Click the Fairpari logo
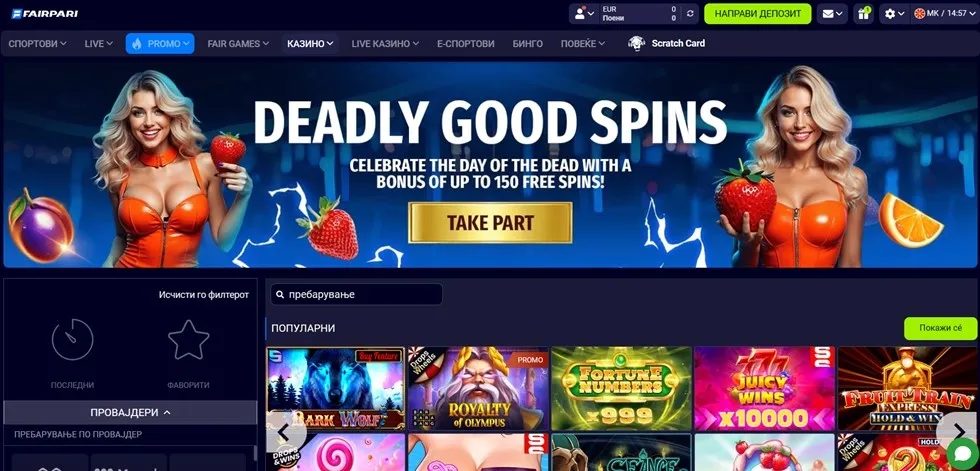980x471 pixels. 44,13
